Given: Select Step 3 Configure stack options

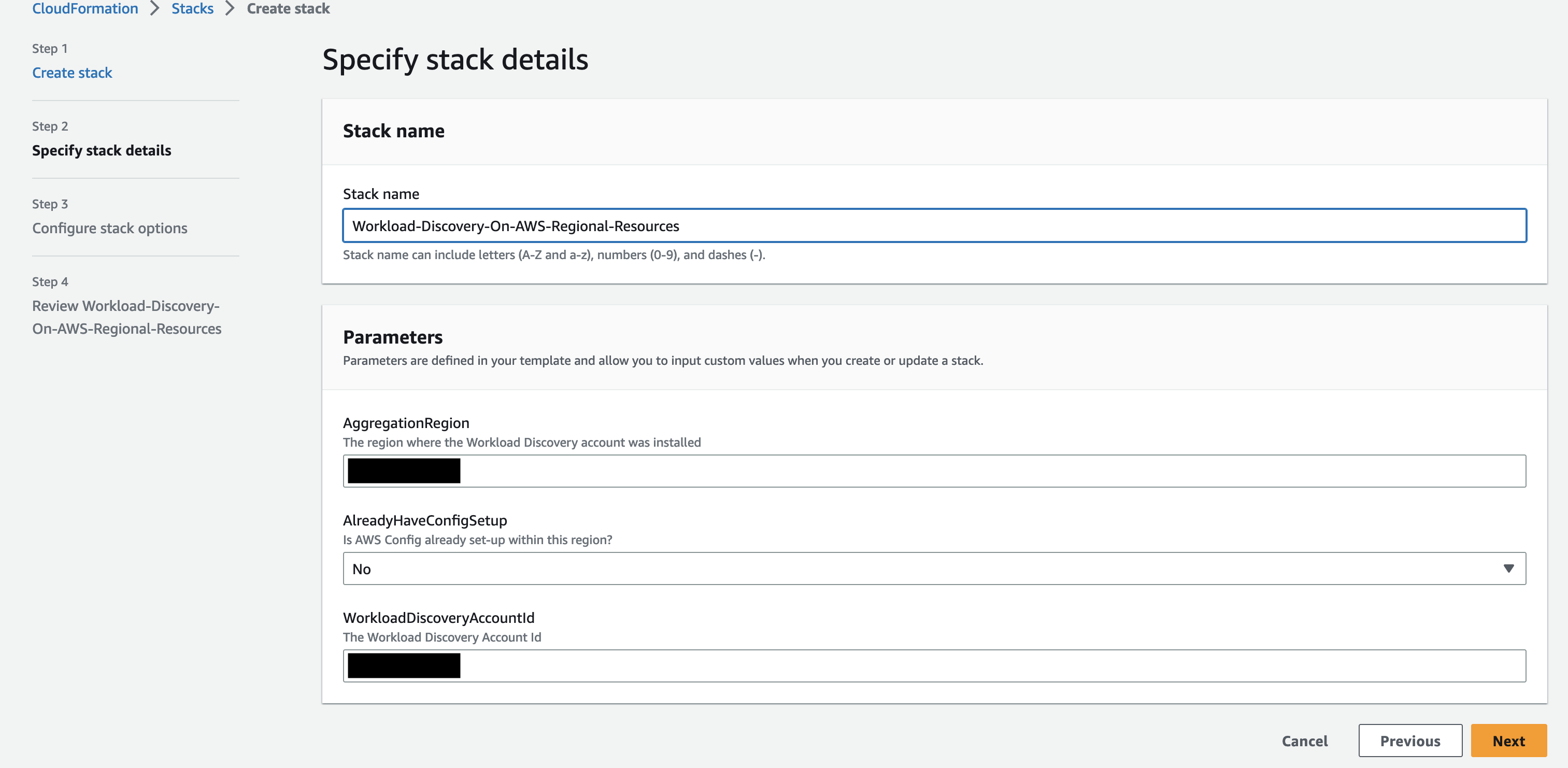Looking at the screenshot, I should point(109,228).
